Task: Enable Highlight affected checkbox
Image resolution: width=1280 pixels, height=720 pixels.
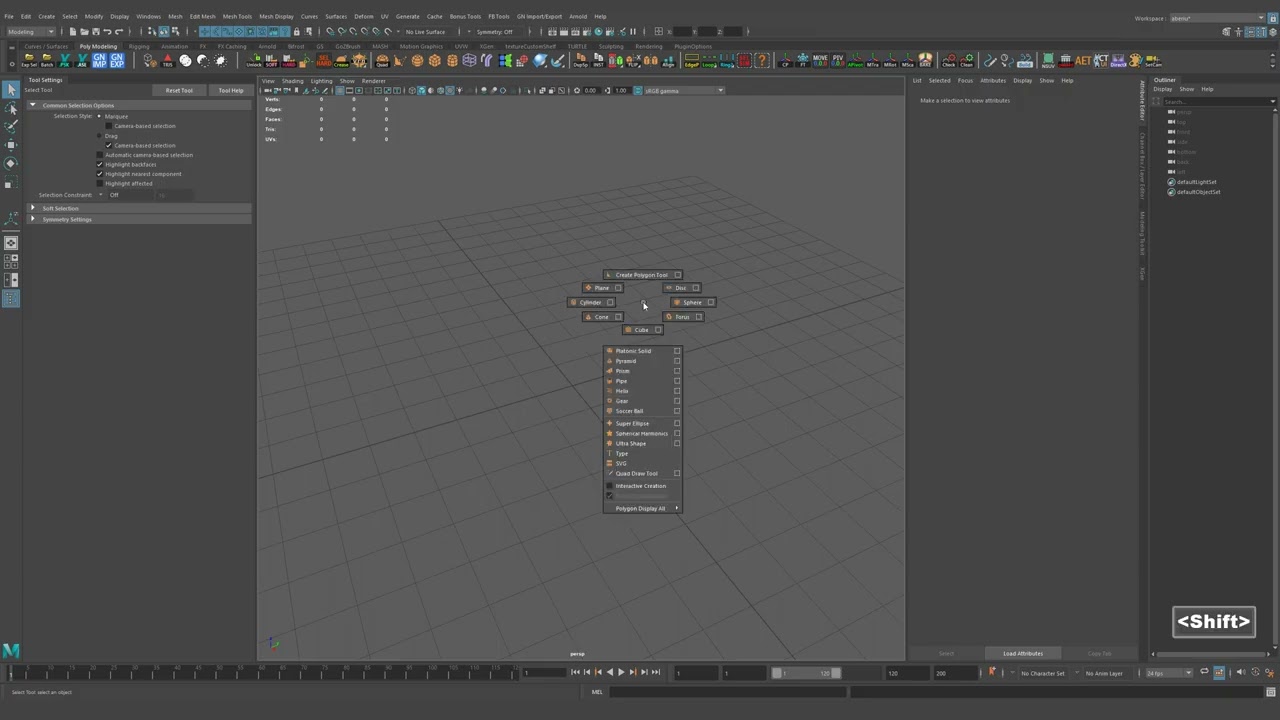Action: point(100,183)
